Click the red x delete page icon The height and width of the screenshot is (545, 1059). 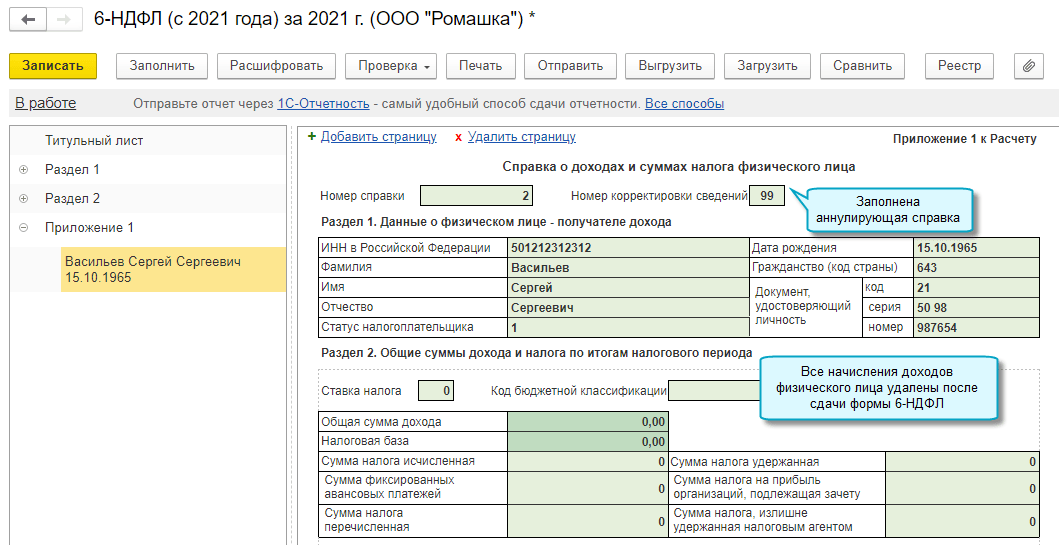pos(458,138)
